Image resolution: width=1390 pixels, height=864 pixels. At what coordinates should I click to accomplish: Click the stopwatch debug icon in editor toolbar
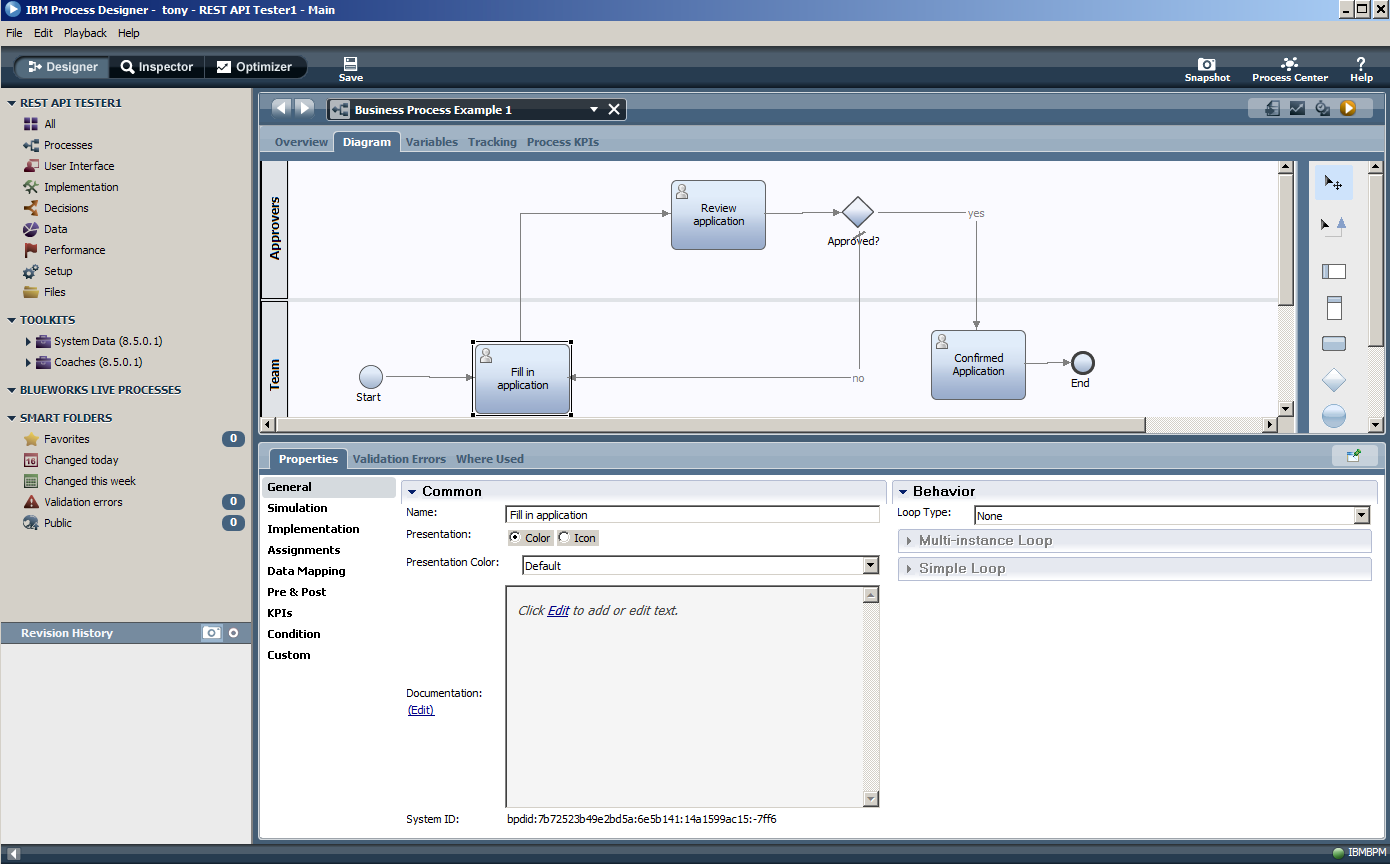(x=1323, y=108)
